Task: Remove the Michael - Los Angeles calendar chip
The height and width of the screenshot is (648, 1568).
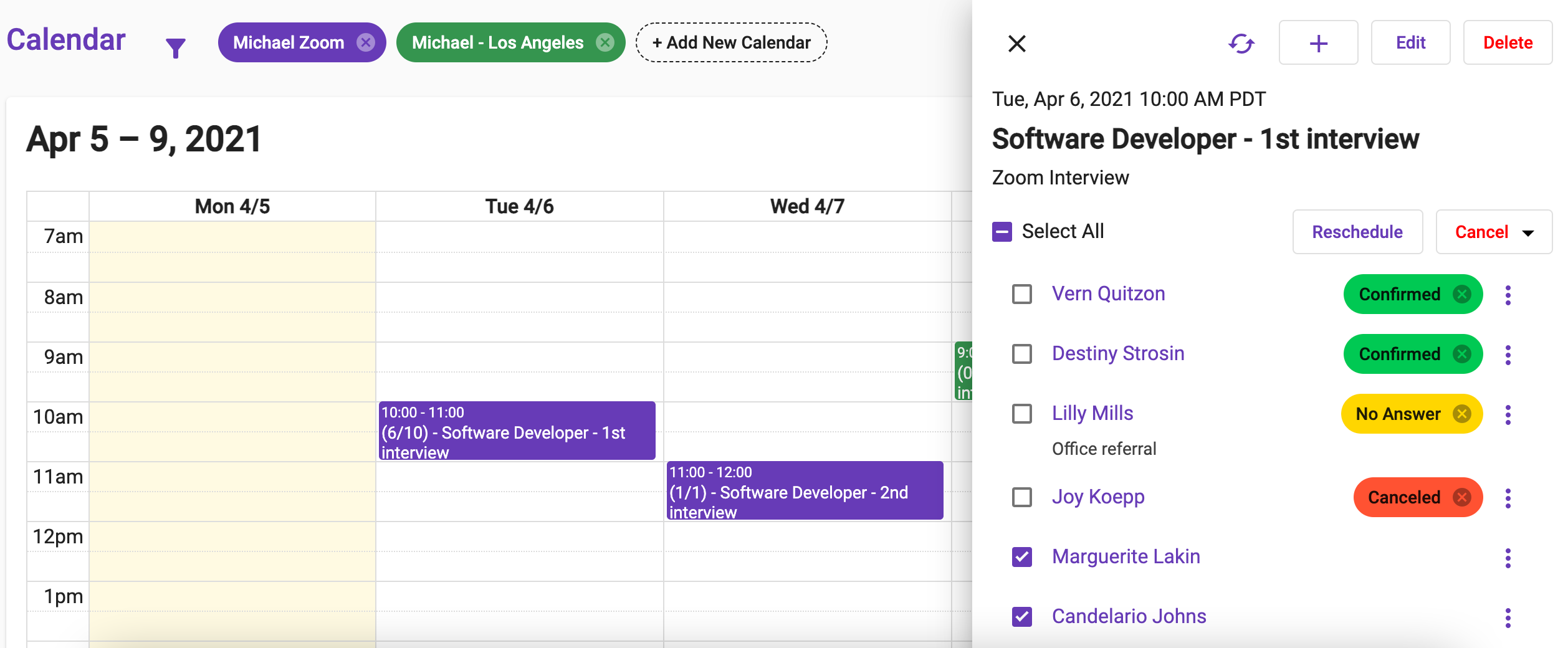Action: point(605,42)
